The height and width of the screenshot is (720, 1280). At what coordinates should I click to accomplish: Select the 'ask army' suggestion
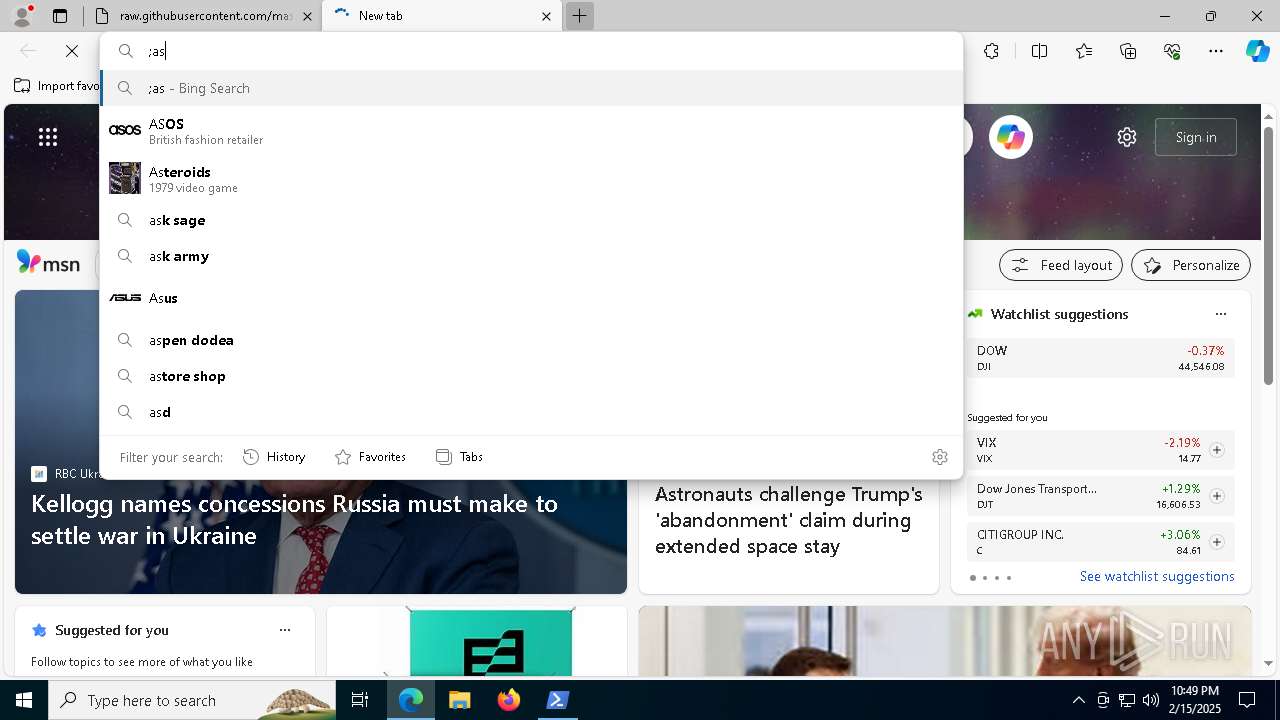[x=531, y=256]
